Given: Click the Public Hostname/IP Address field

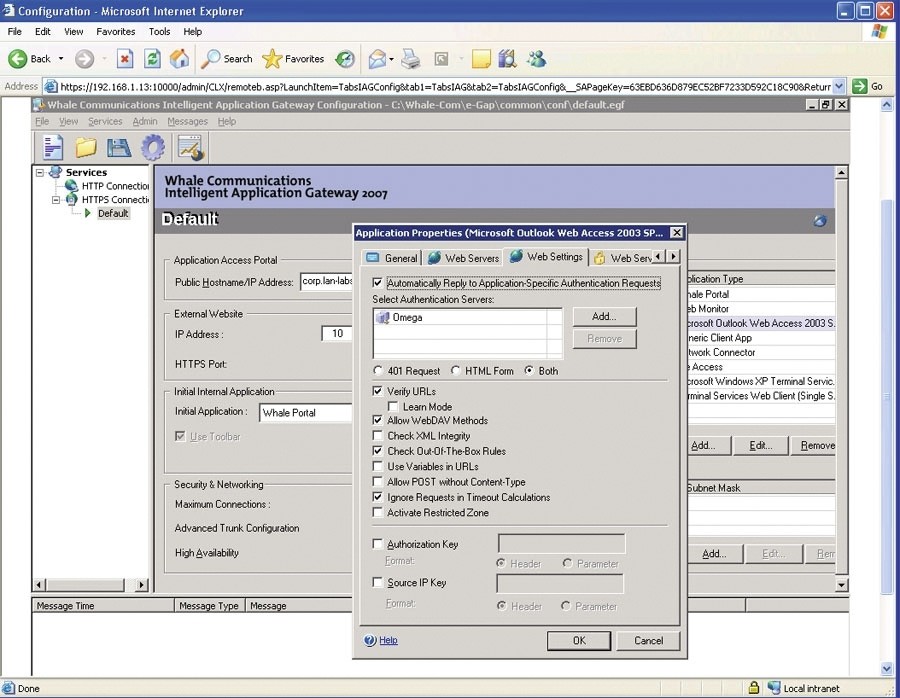Looking at the screenshot, I should [327, 281].
